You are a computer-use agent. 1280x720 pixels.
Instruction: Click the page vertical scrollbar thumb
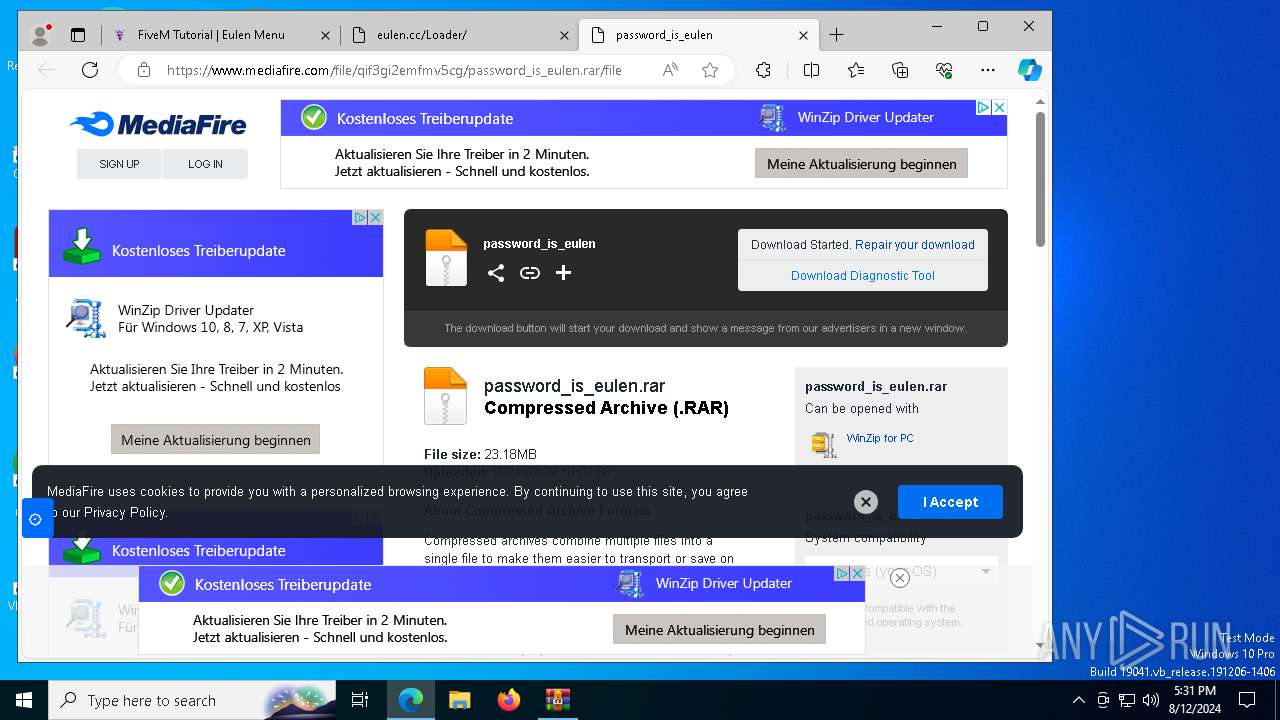1040,180
